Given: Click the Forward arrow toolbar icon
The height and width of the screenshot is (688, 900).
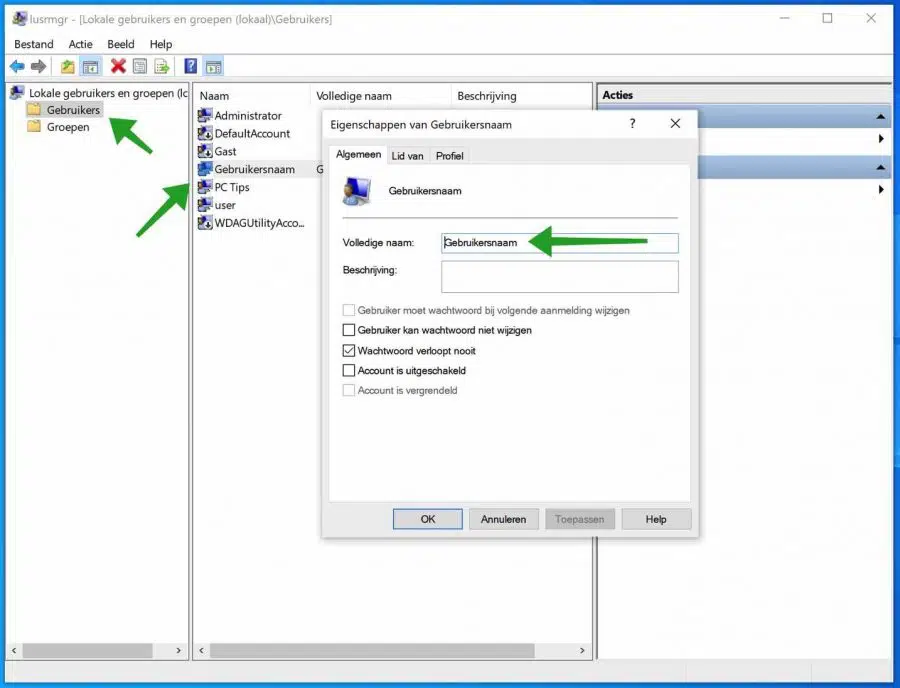Looking at the screenshot, I should pos(38,67).
